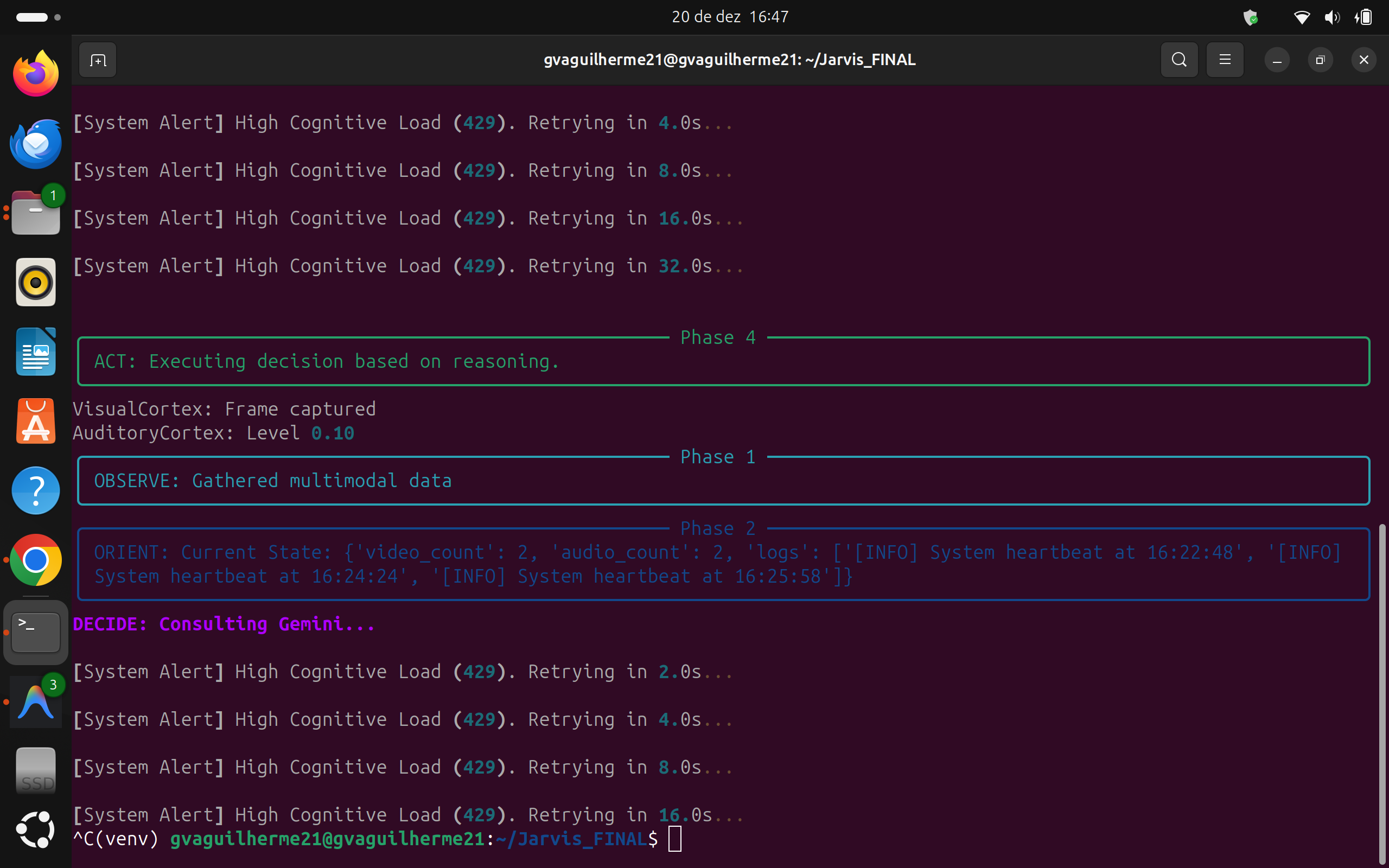The height and width of the screenshot is (868, 1389).
Task: Open the Files manager in dock
Action: point(36,213)
